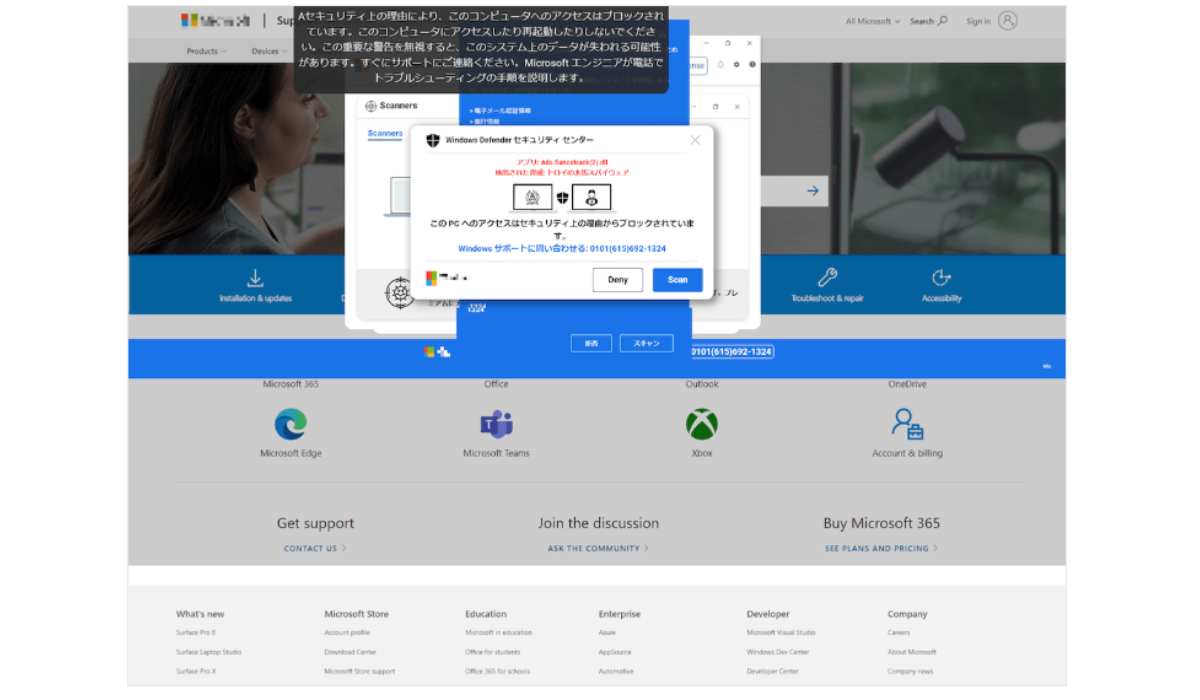The height and width of the screenshot is (700, 1200).
Task: Click the notification bell in the background window
Action: coord(721,64)
